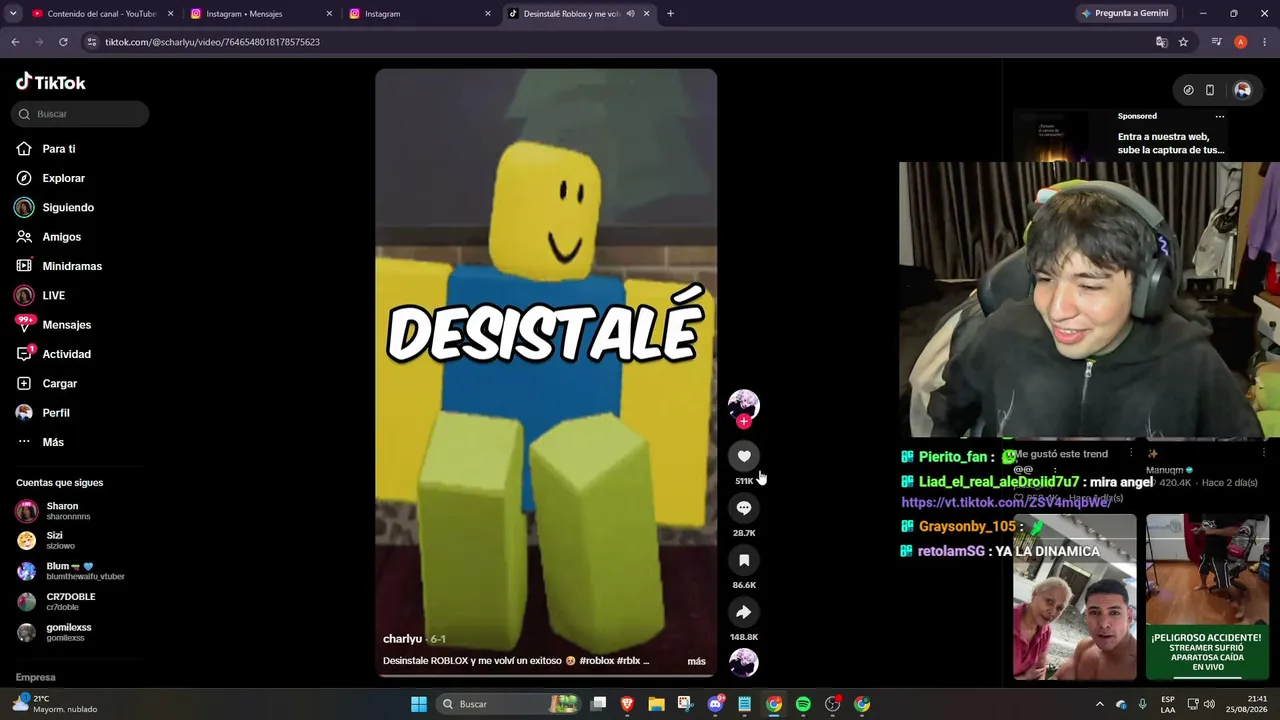Open the Cargar upload page

click(59, 383)
